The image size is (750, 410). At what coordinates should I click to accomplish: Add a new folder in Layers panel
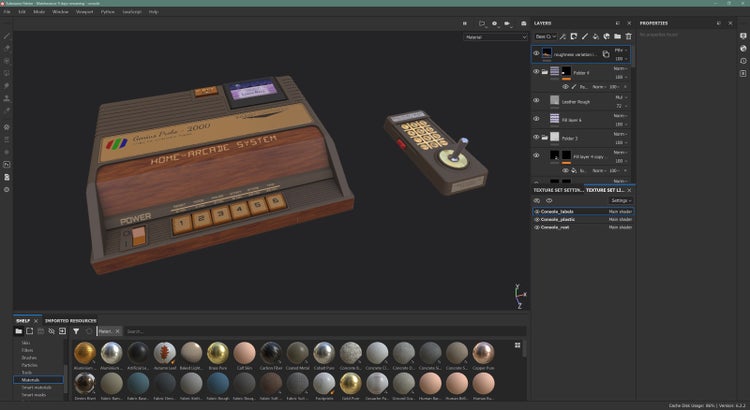tap(618, 36)
